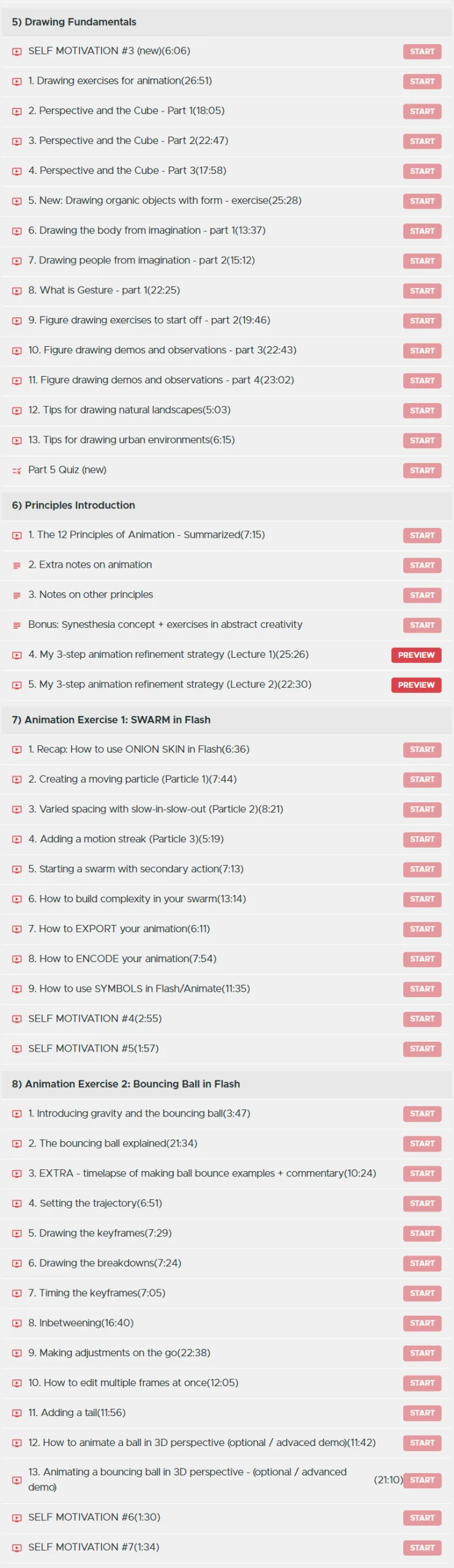Start Drawing exercises for animation lecture
This screenshot has height=1568, width=454.
click(422, 81)
